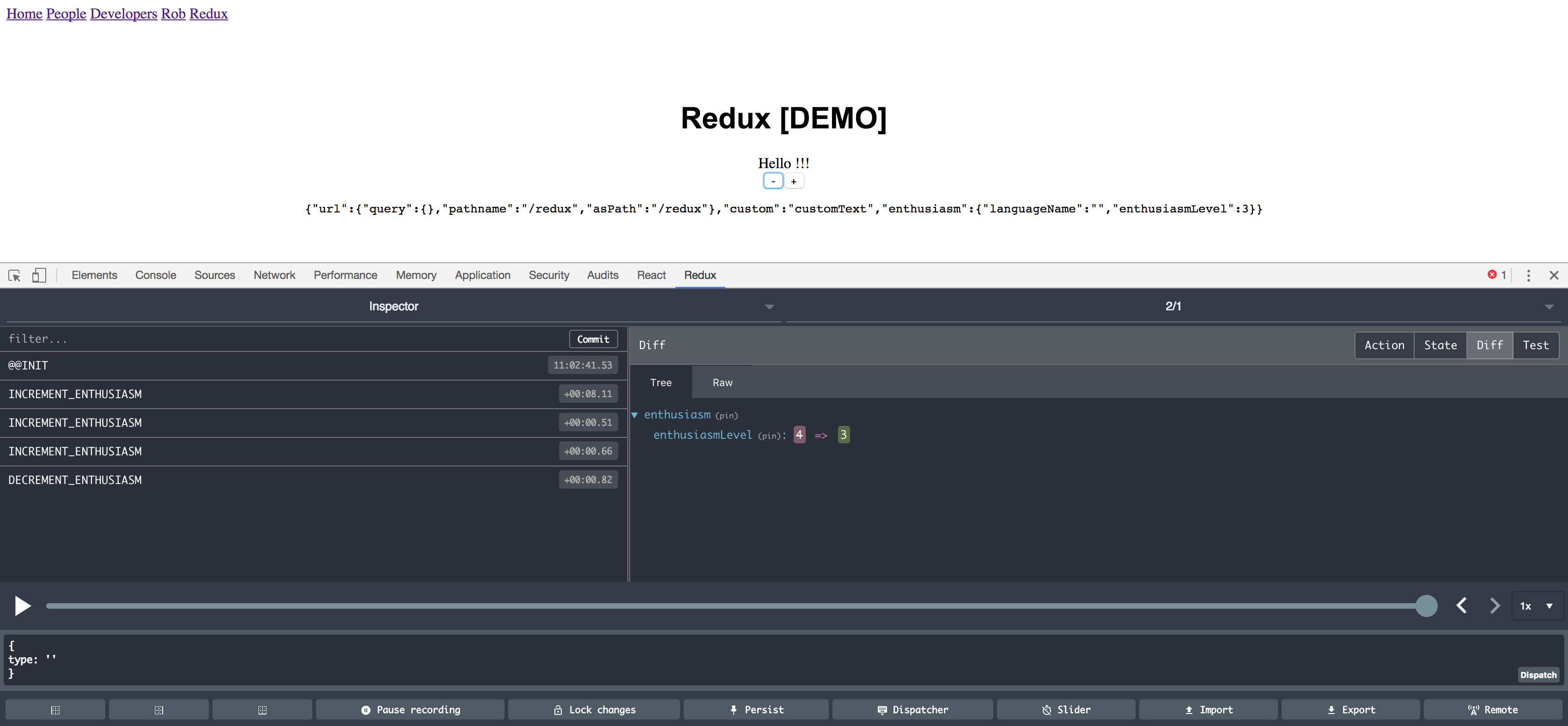
Task: Open the Inspector monitor dropdown
Action: tap(393, 306)
